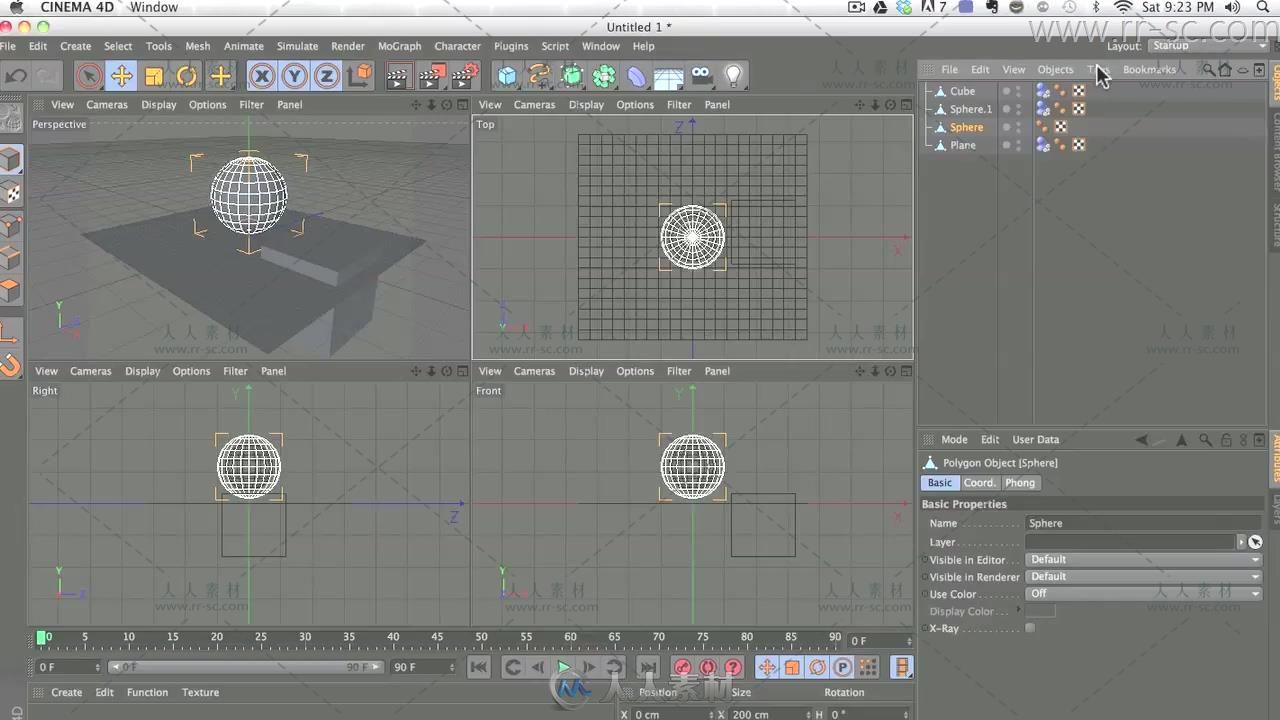Screen dimensions: 1280x720
Task: Open the NURBS generators icon
Action: pos(572,76)
